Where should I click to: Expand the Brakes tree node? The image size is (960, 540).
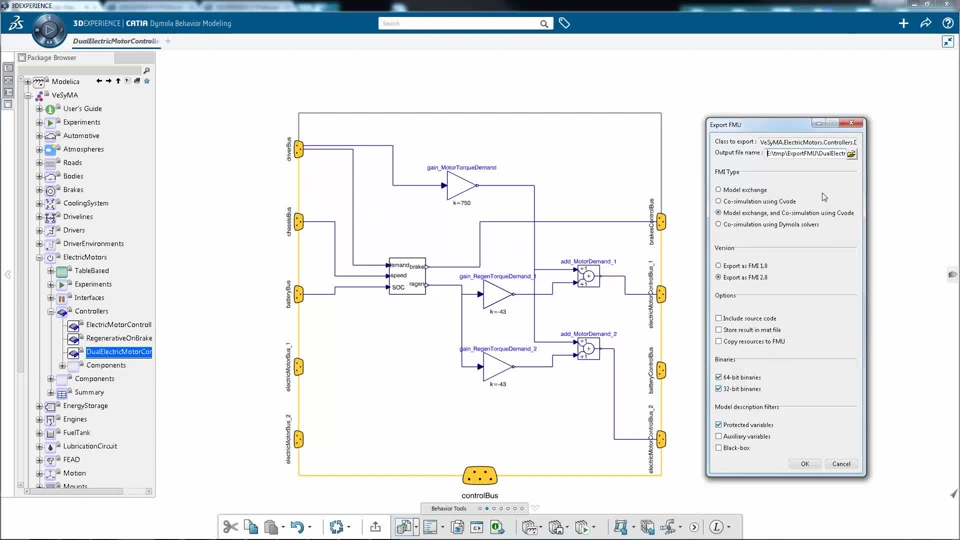tap(39, 190)
